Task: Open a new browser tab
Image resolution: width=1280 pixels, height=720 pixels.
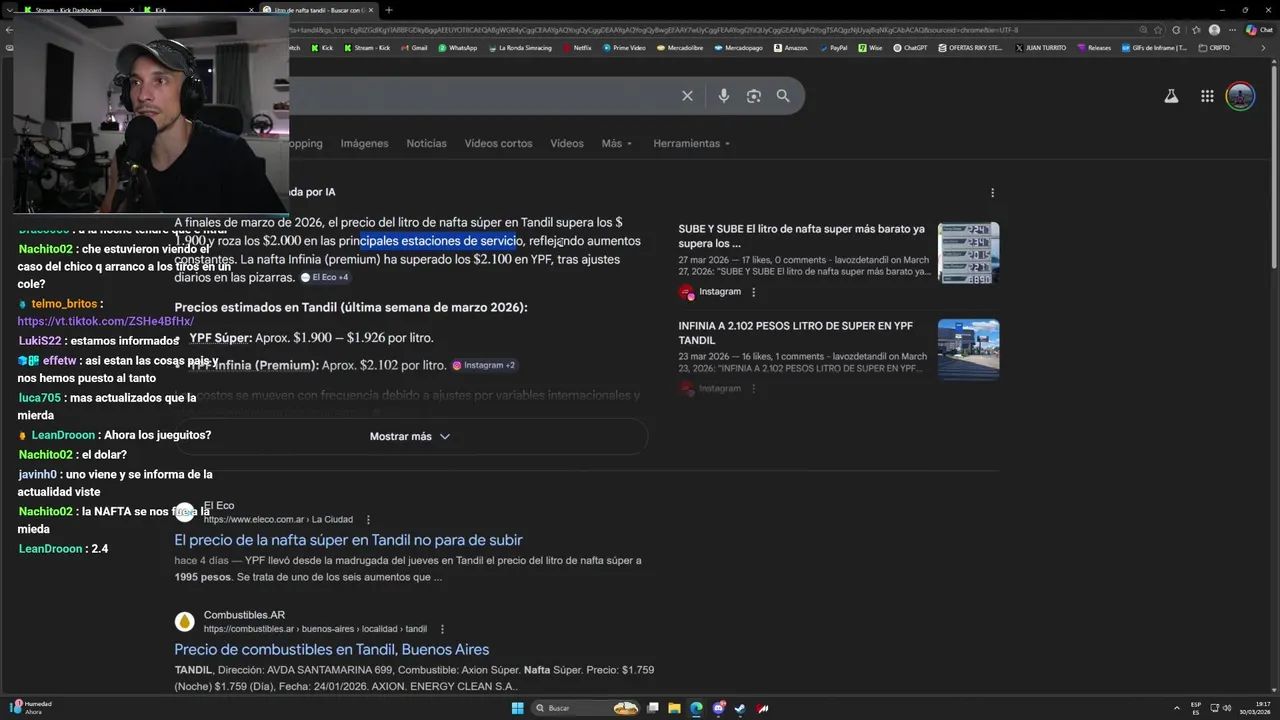Action: (x=389, y=10)
